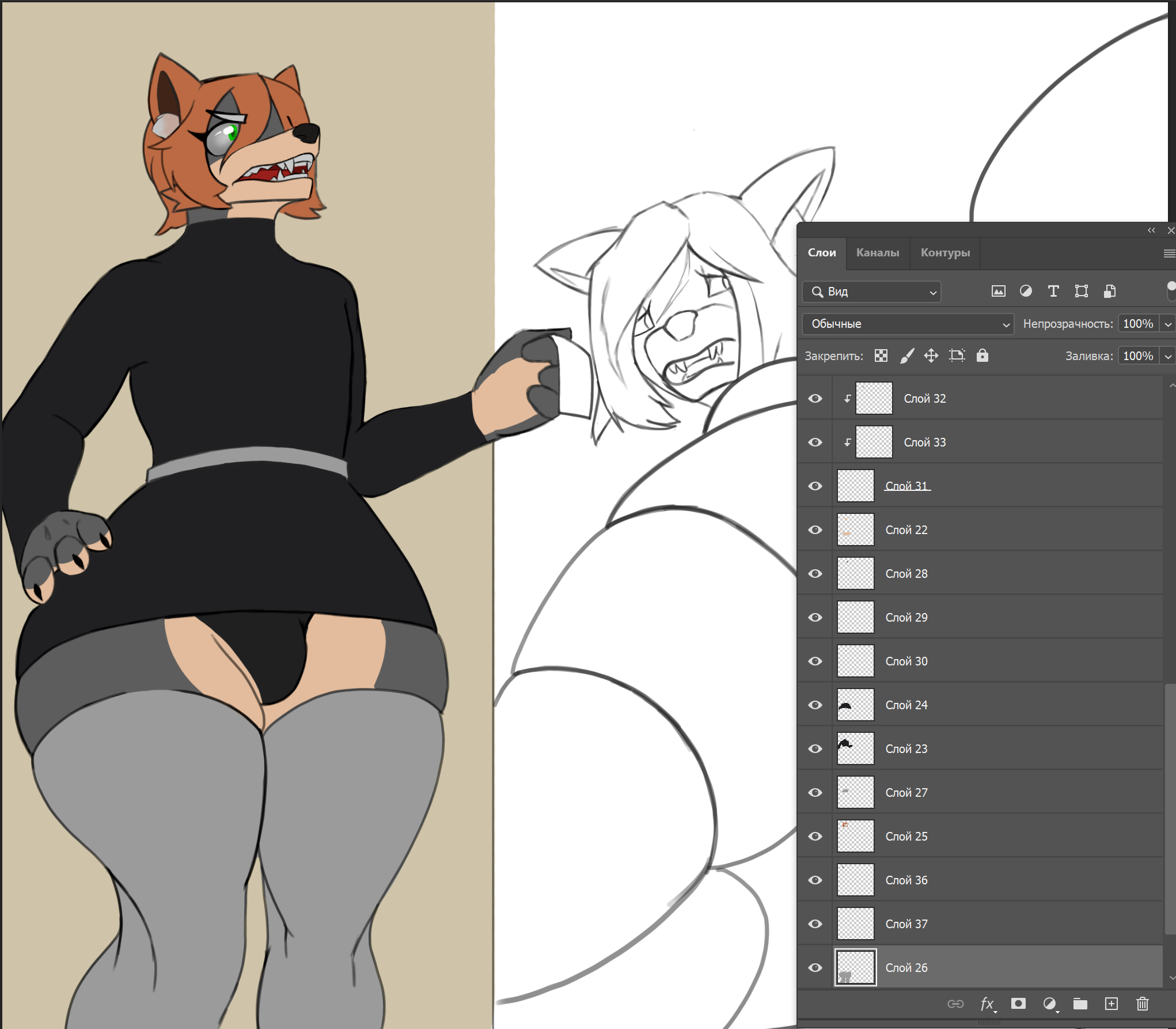Delete layer using the trash icon

(1143, 1004)
